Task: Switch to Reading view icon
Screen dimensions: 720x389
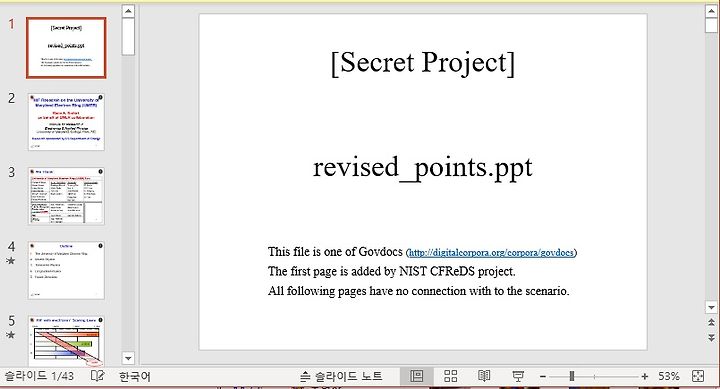Action: pos(484,377)
